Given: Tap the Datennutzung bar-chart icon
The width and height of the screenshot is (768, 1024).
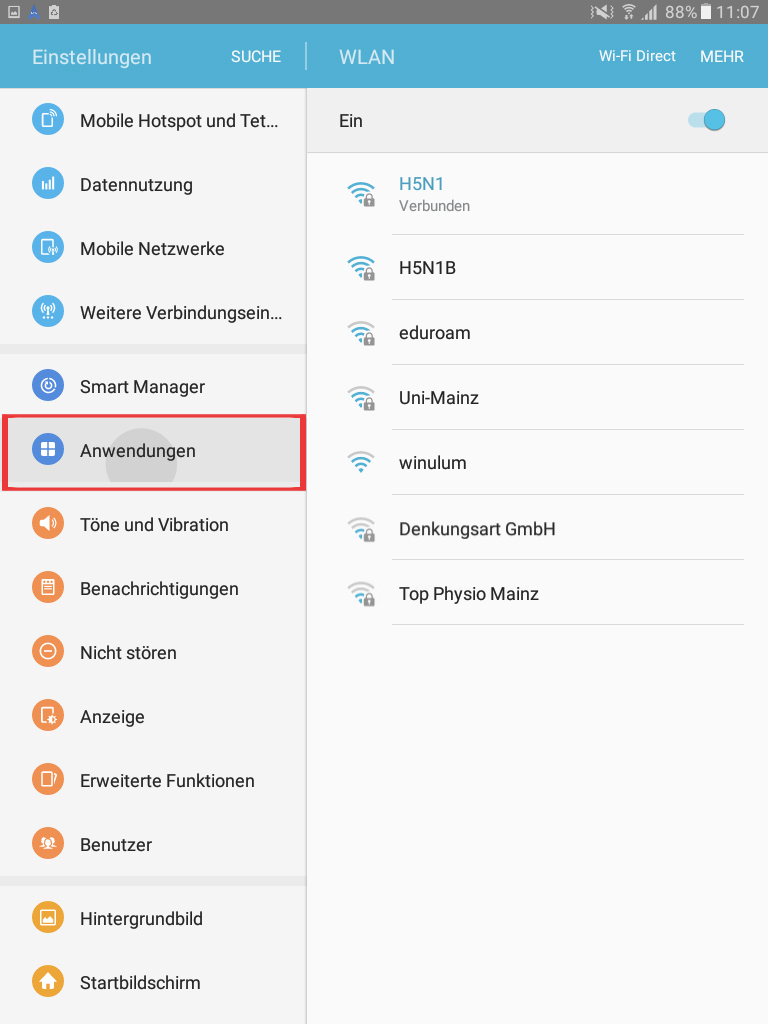Looking at the screenshot, I should [48, 184].
